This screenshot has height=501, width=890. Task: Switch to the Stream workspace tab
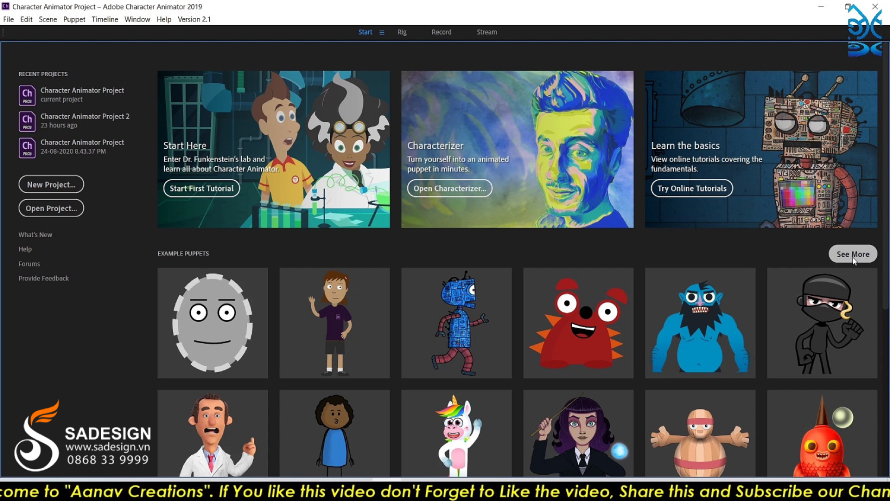click(486, 32)
